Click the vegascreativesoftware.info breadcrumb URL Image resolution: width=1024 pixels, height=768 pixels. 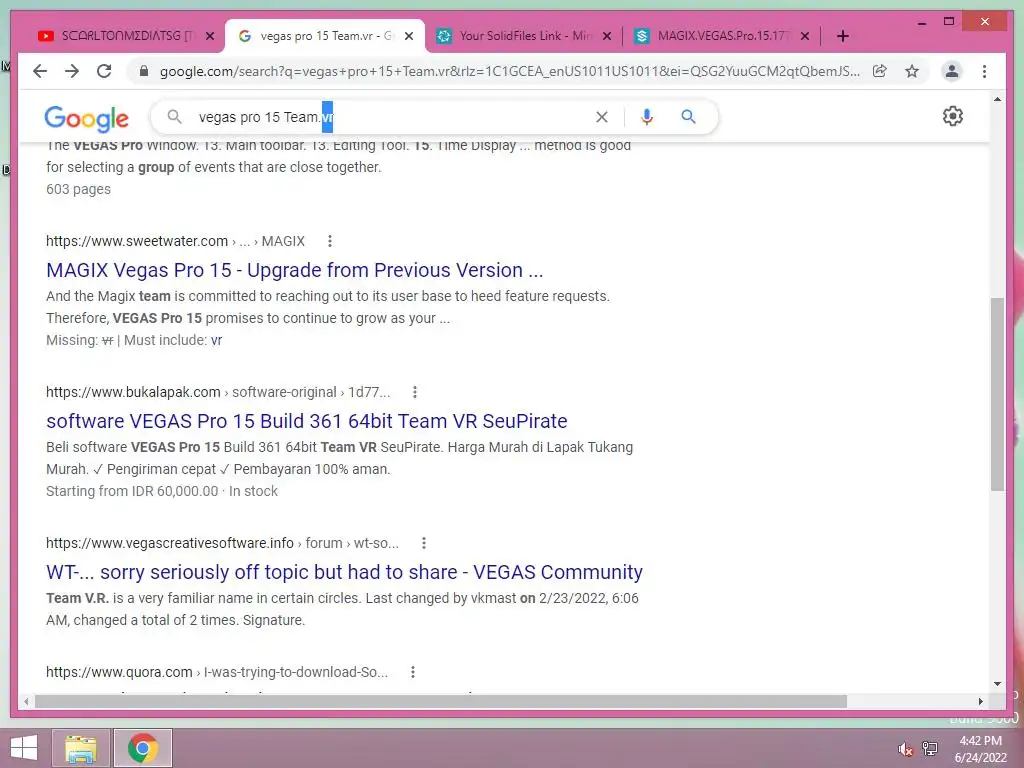tap(222, 543)
